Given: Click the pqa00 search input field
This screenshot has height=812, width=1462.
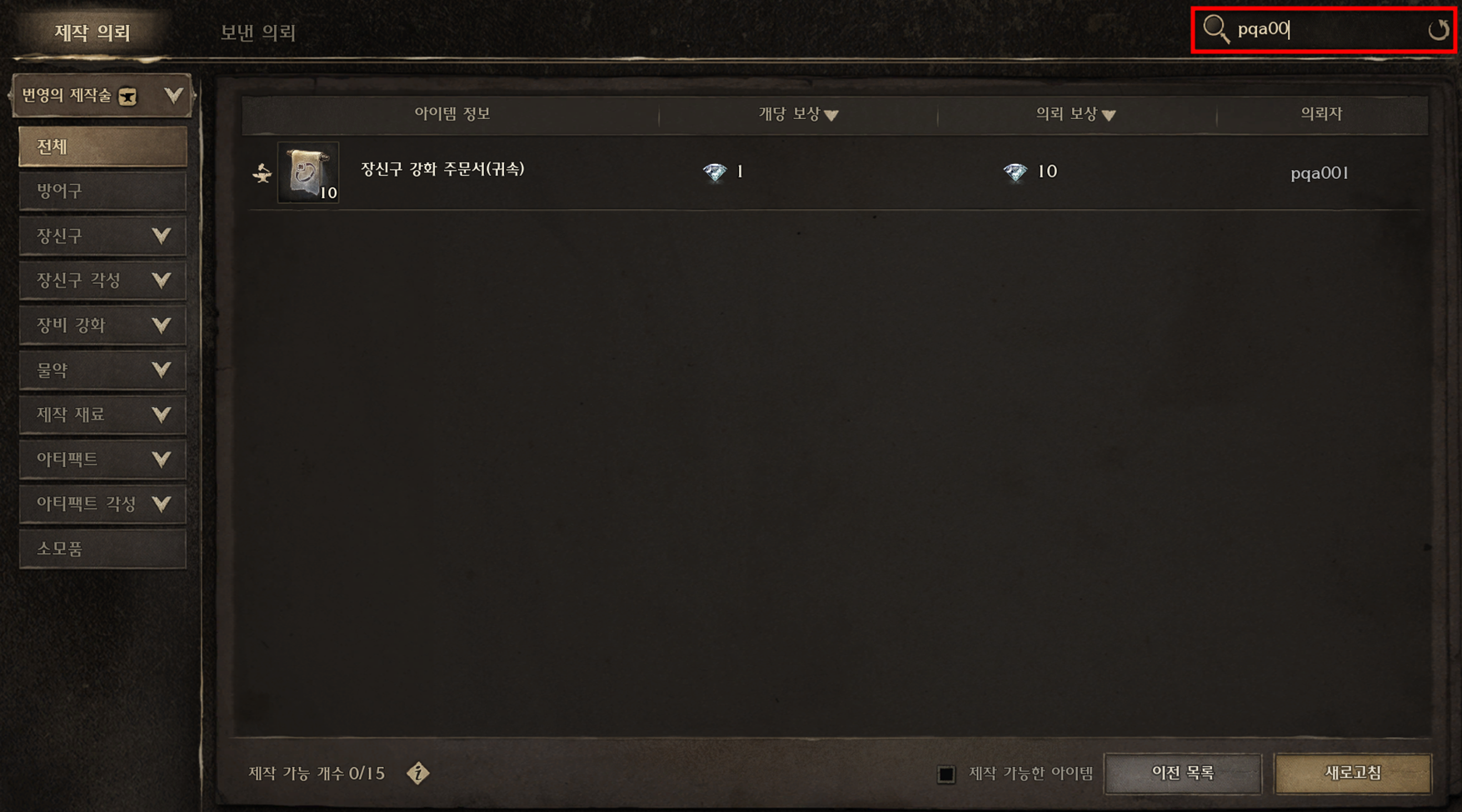Looking at the screenshot, I should tap(1328, 30).
